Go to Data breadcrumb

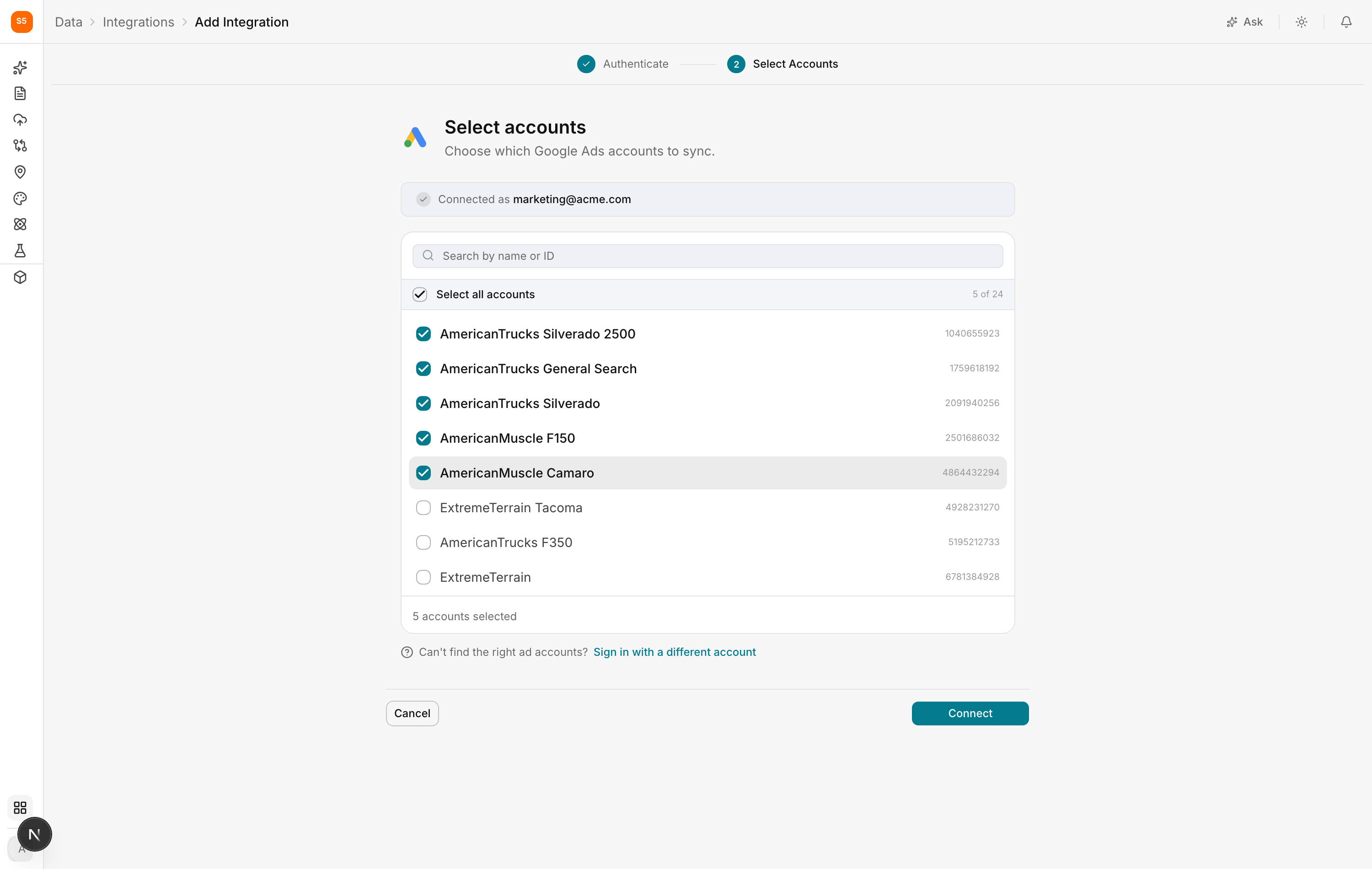point(69,21)
